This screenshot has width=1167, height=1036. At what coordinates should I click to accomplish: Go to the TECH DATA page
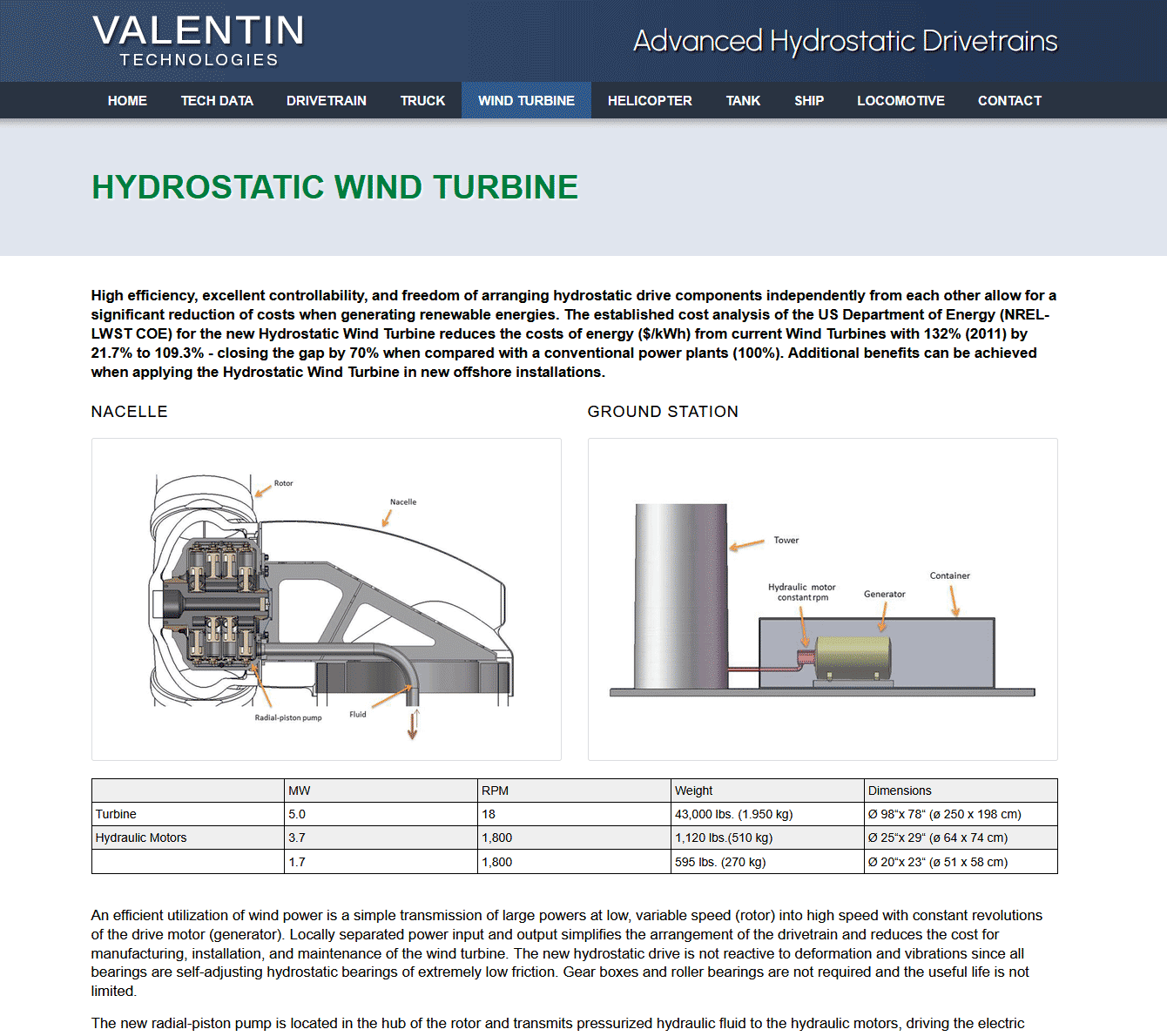[217, 100]
